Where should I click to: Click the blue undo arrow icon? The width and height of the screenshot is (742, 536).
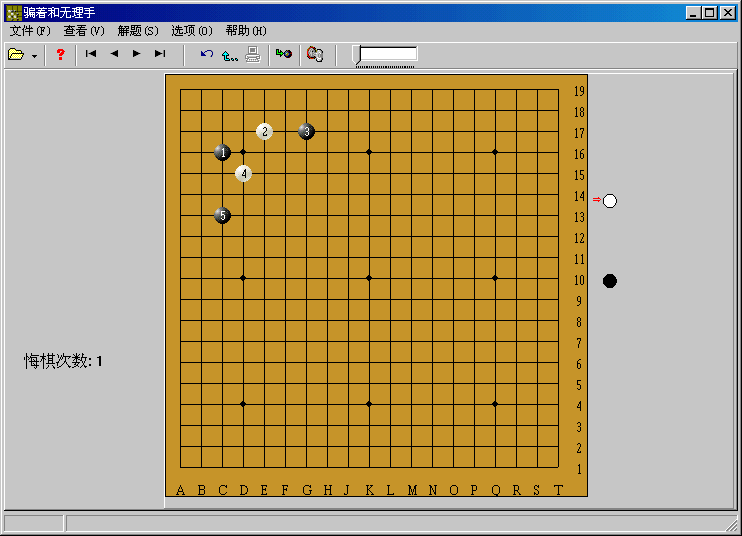207,54
